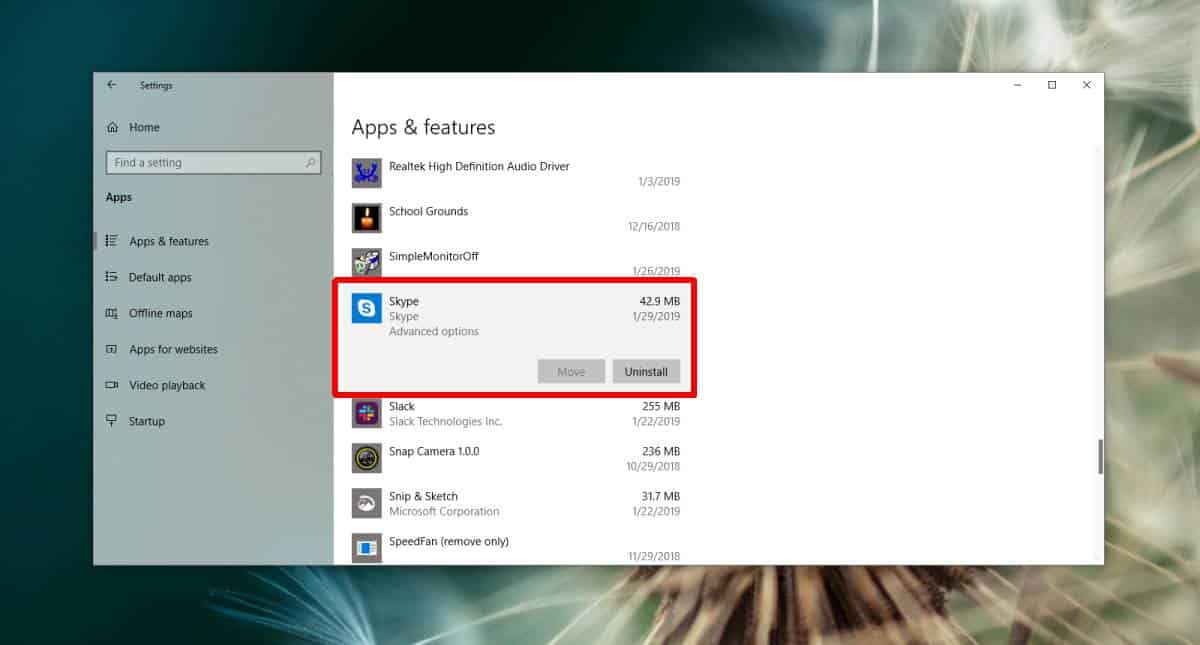The width and height of the screenshot is (1200, 645).
Task: Click the Skype 42.9 MB size text
Action: [660, 301]
